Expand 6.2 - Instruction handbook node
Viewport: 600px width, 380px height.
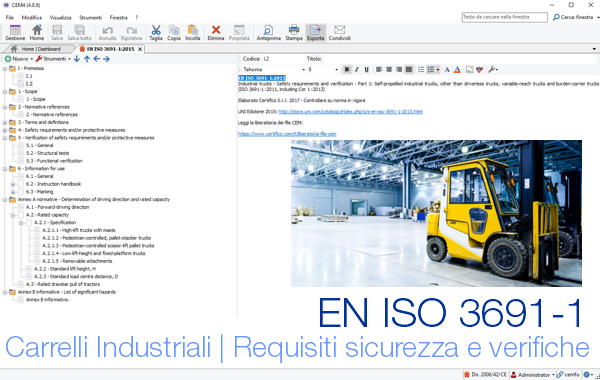pyautogui.click(x=13, y=184)
